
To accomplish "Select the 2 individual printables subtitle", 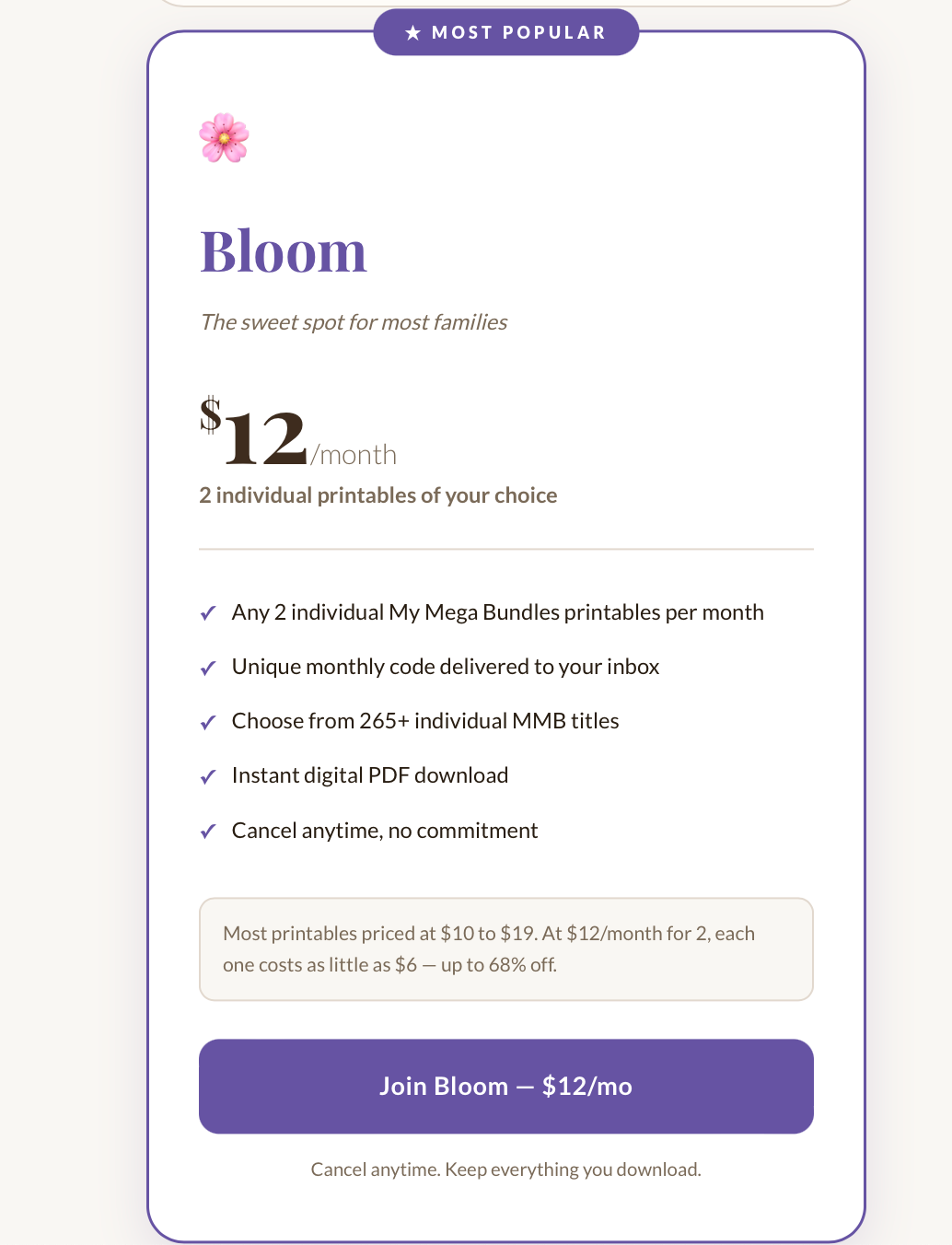I will [x=377, y=495].
